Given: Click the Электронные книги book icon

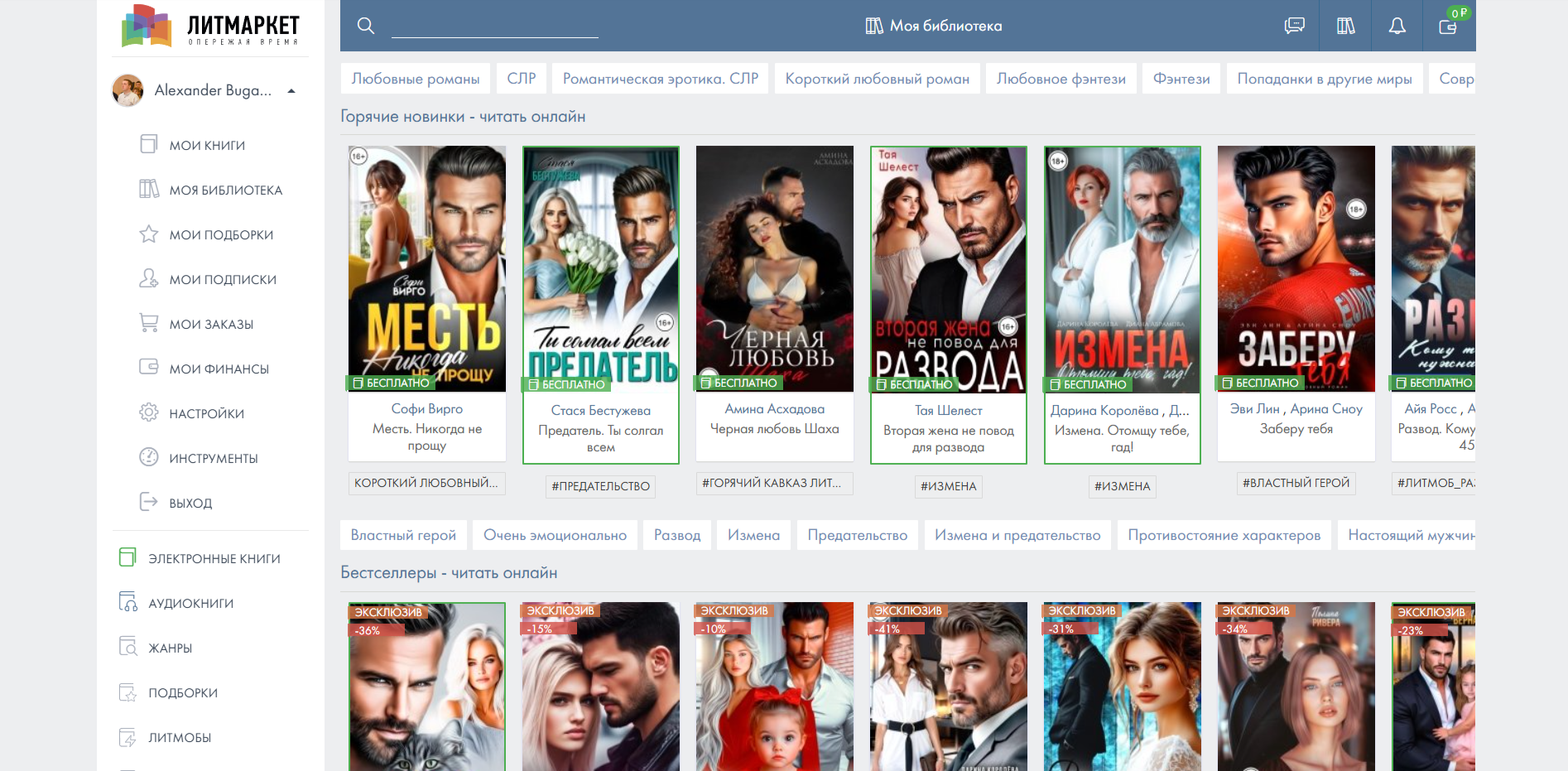Looking at the screenshot, I should pyautogui.click(x=127, y=557).
